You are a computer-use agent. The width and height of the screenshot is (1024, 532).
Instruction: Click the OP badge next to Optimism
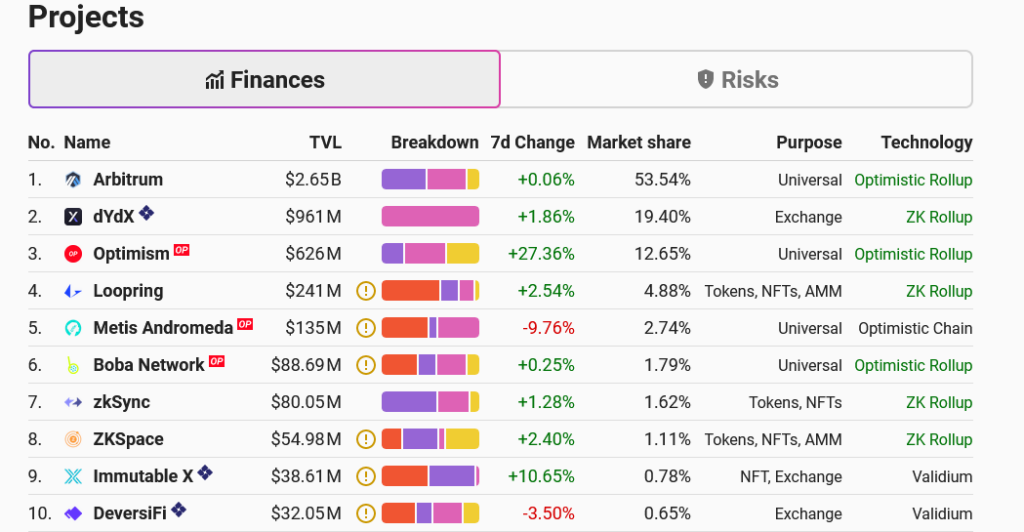click(182, 250)
